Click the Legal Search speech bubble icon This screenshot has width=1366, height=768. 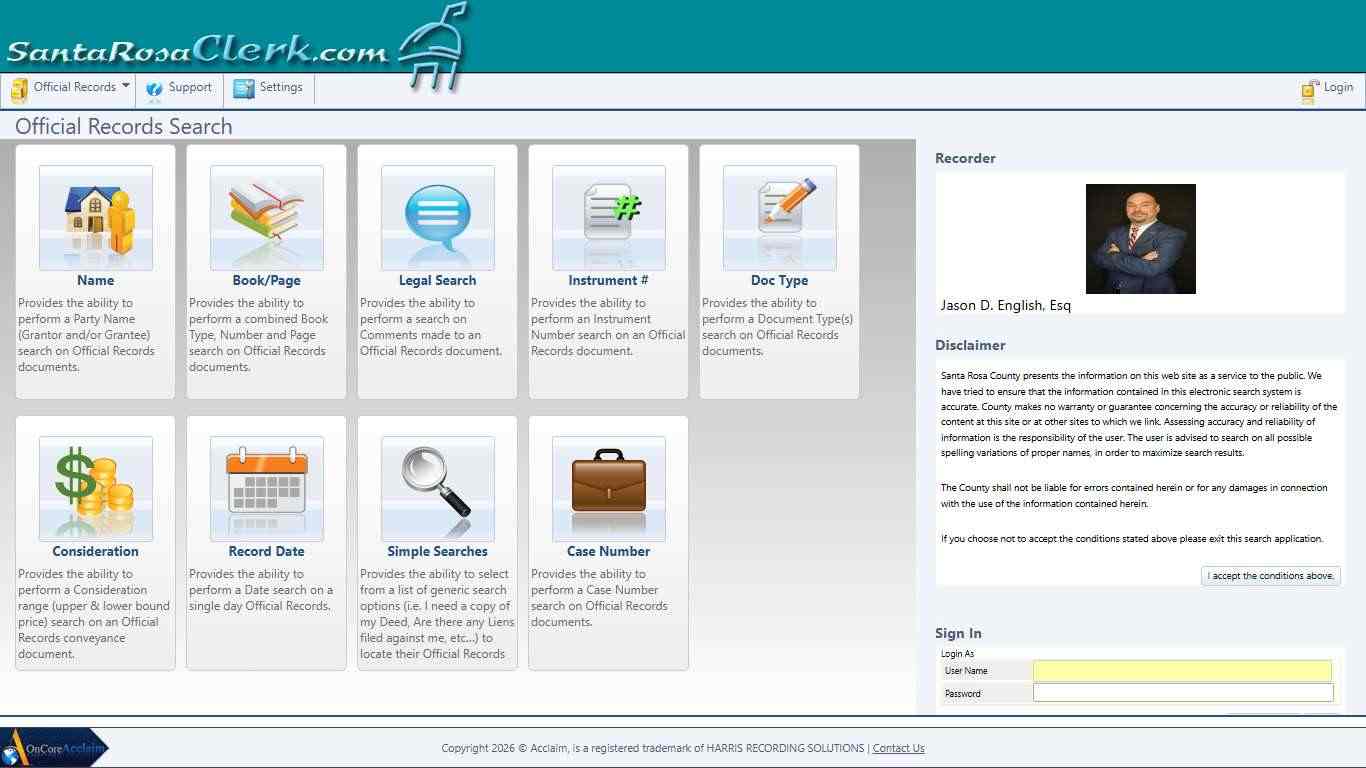click(437, 215)
